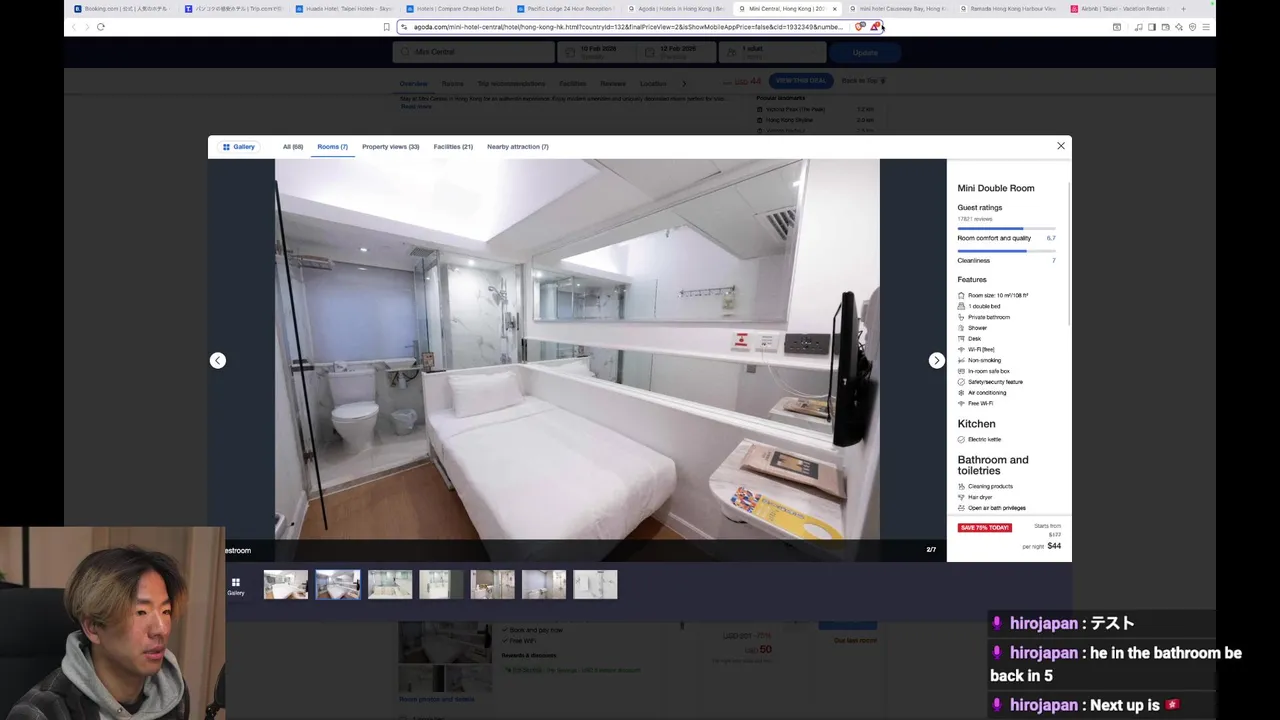
Task: Select the second highlighted room thumbnail
Action: coord(338,584)
